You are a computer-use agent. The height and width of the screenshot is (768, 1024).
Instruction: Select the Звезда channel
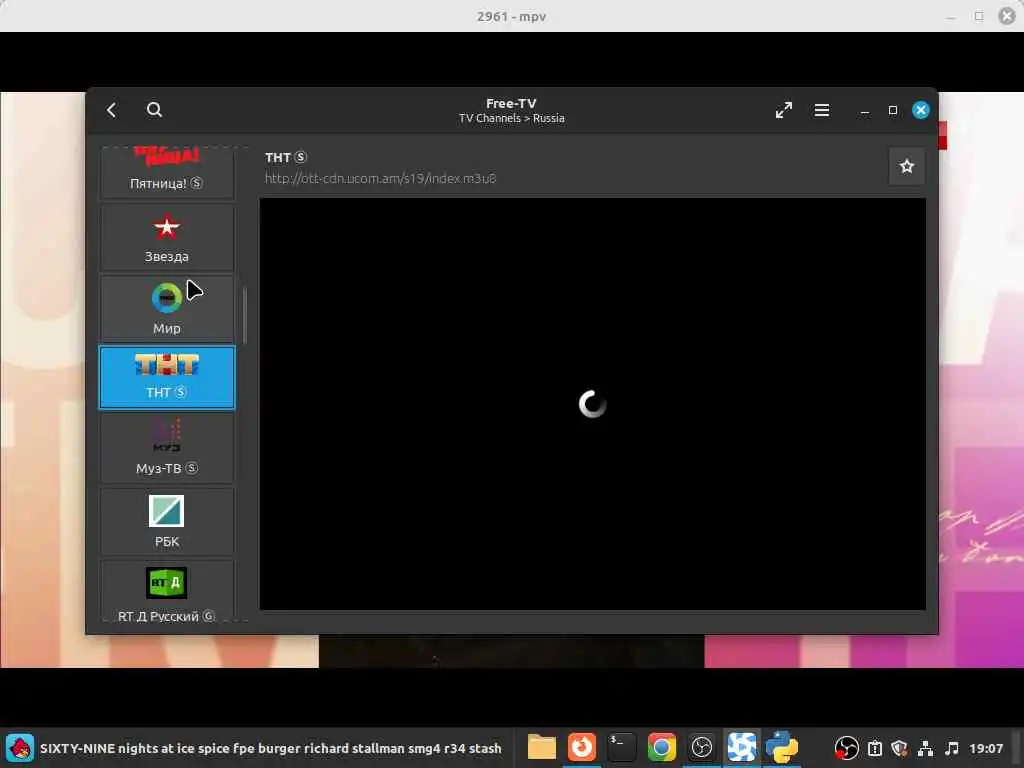coord(167,238)
